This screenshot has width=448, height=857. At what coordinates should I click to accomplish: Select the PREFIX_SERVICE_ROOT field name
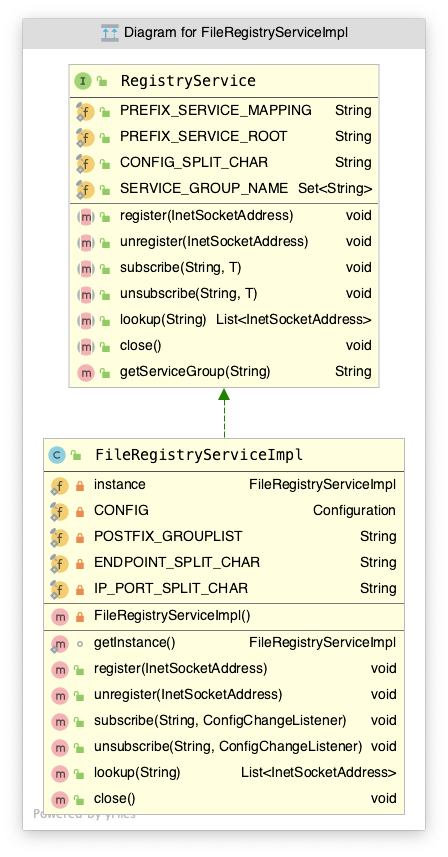pos(203,137)
